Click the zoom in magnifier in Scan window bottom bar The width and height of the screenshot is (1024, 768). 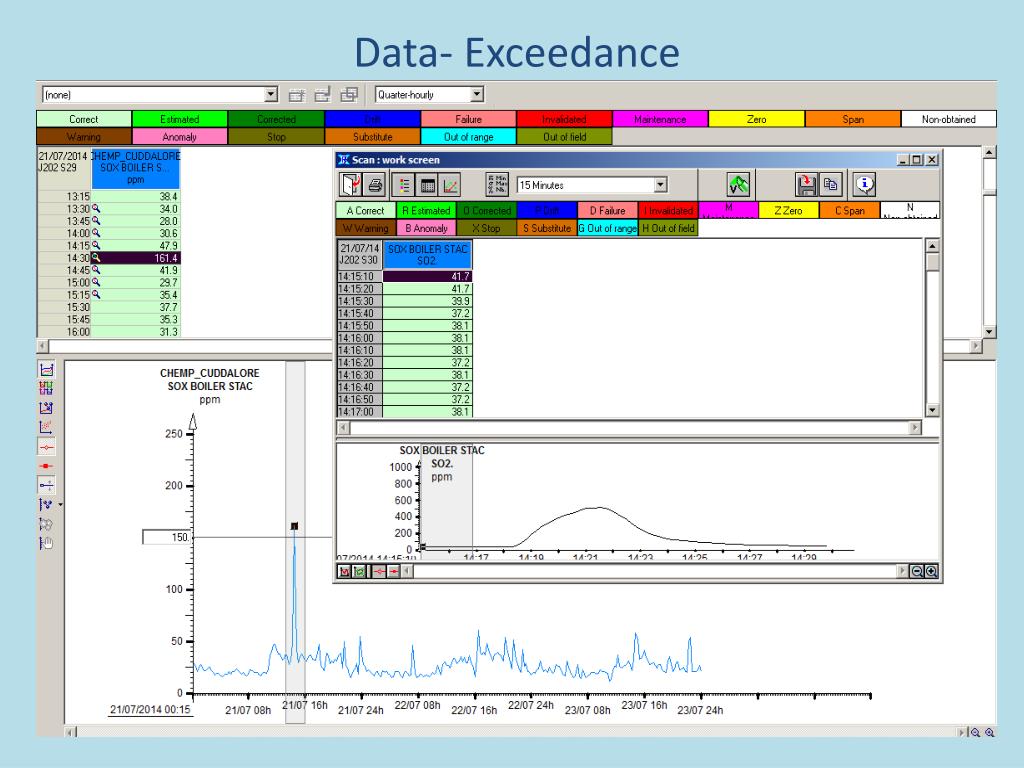coord(931,571)
